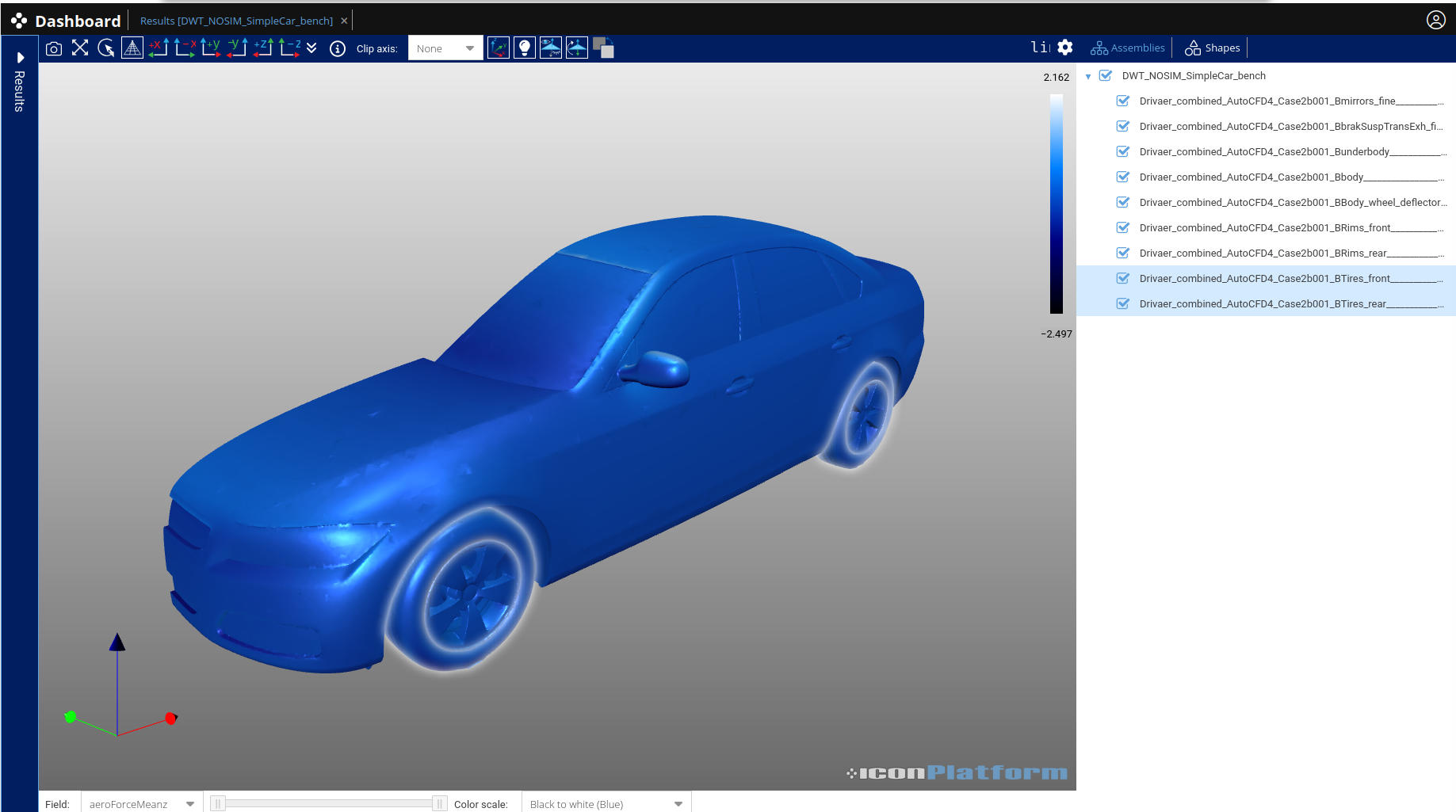This screenshot has height=812, width=1456.
Task: Expand the Results side panel
Action: 20,58
